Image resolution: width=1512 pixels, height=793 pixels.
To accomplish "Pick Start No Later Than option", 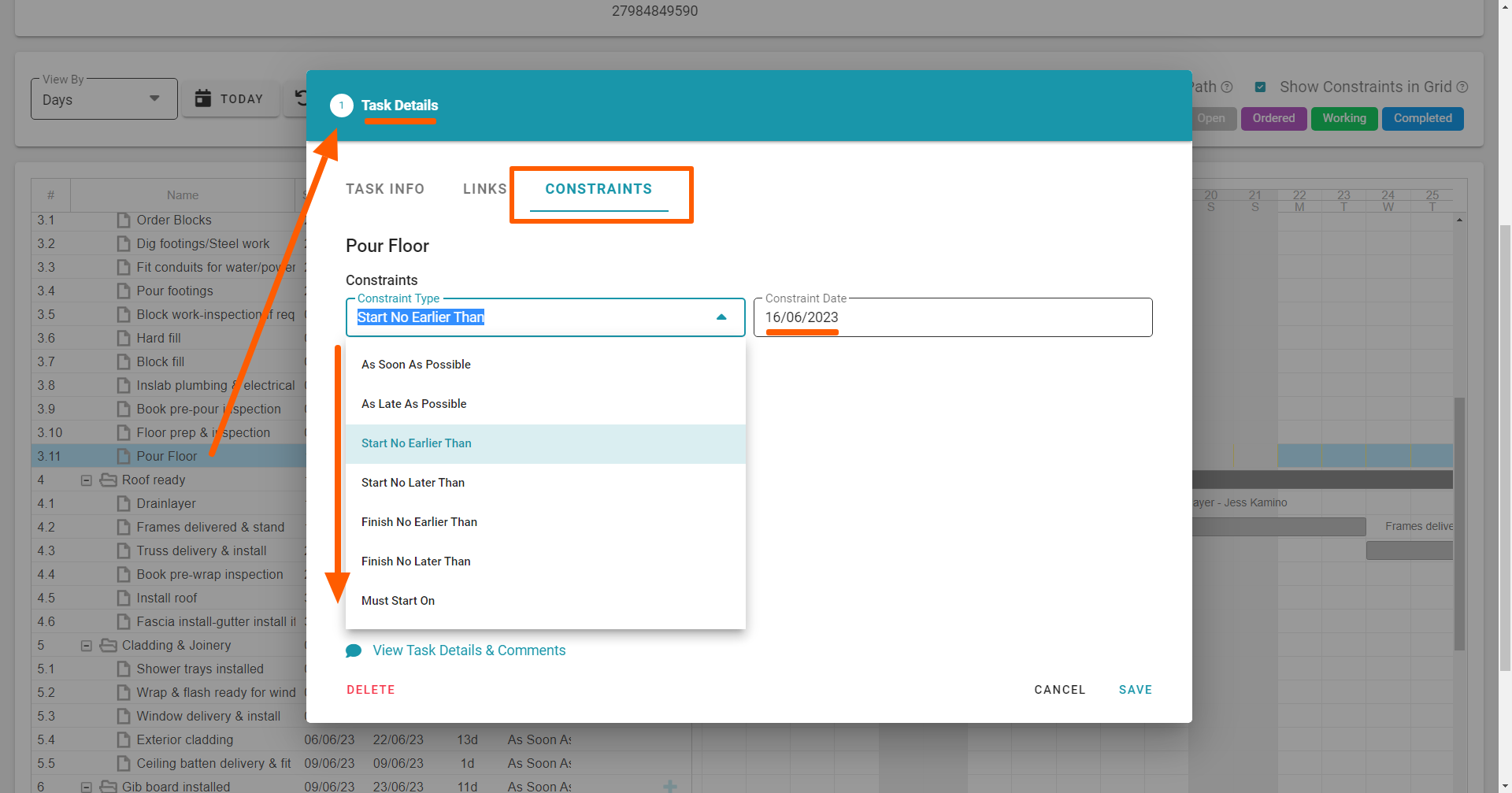I will click(x=546, y=483).
